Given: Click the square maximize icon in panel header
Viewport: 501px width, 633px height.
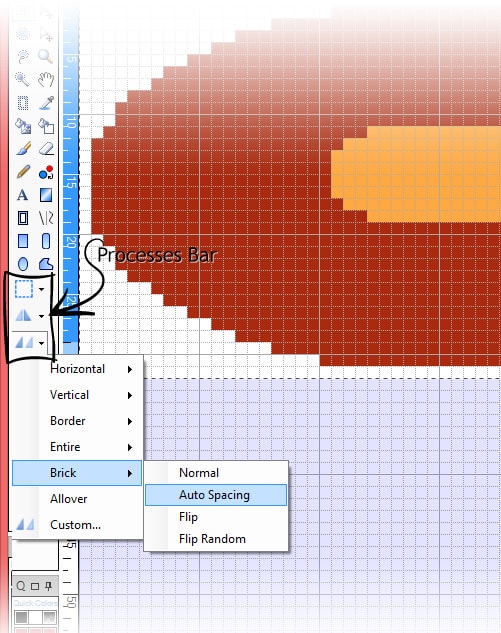Looking at the screenshot, I should tap(35, 586).
